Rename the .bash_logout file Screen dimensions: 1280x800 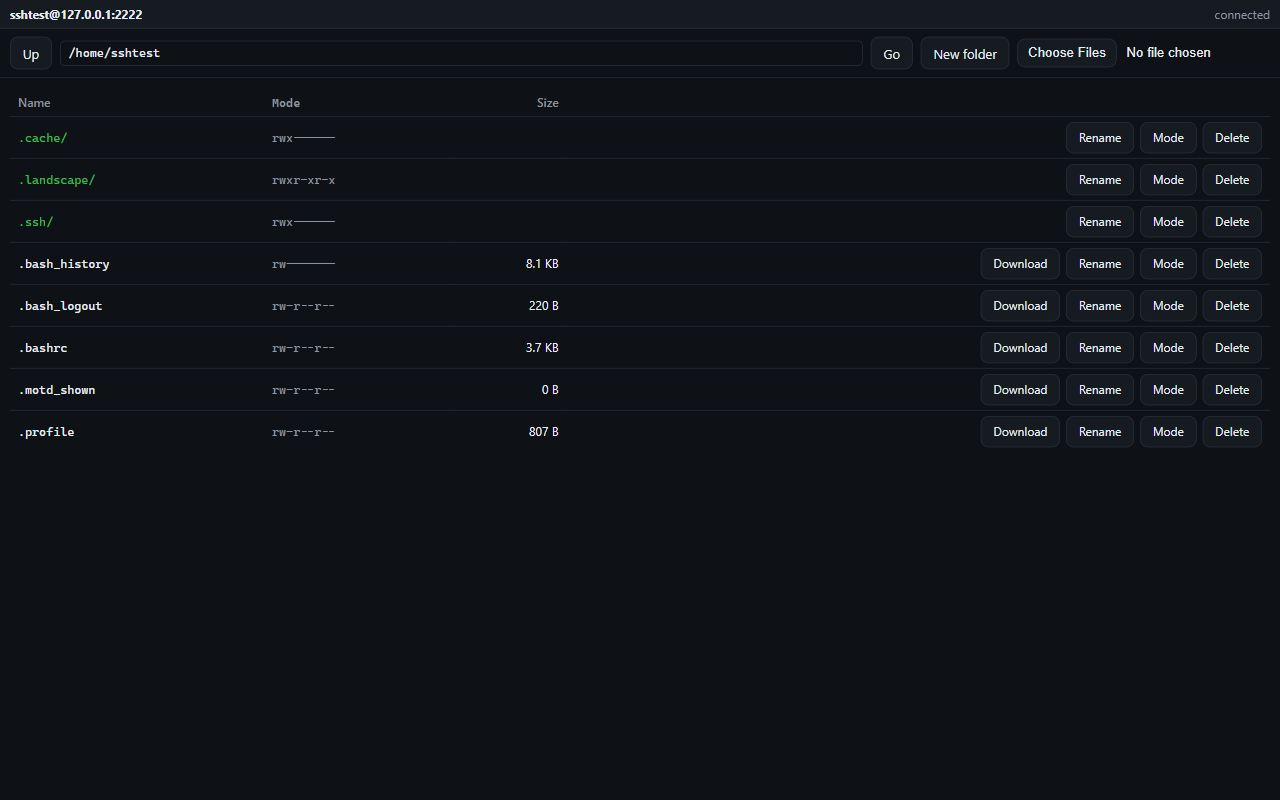[1100, 306]
